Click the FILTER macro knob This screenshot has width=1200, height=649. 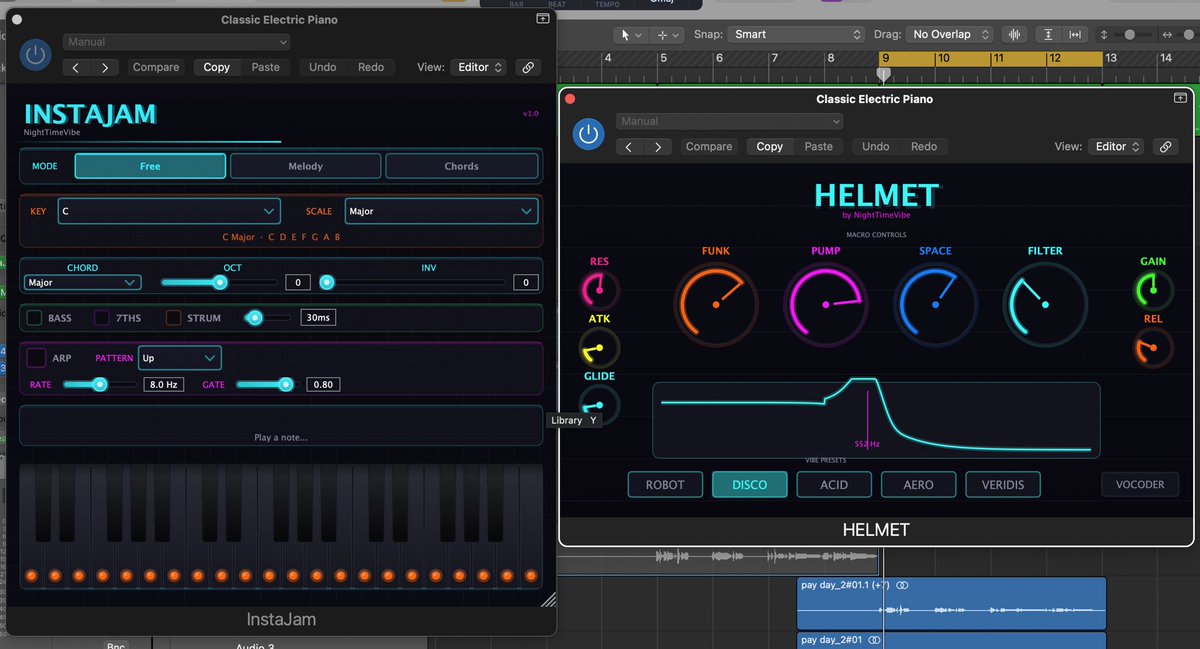point(1045,305)
